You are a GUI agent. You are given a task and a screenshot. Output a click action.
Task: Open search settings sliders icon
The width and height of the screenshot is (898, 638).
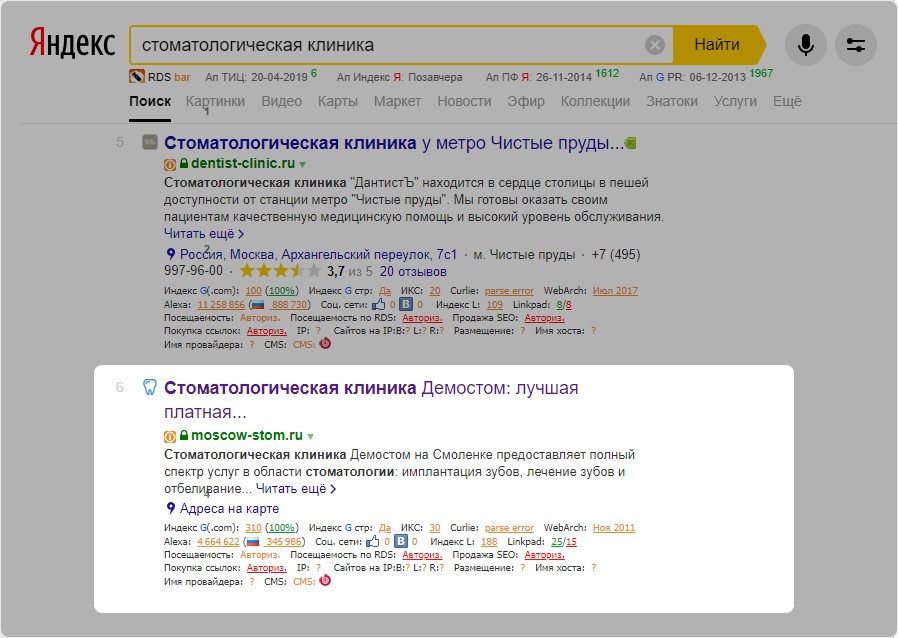coord(856,45)
